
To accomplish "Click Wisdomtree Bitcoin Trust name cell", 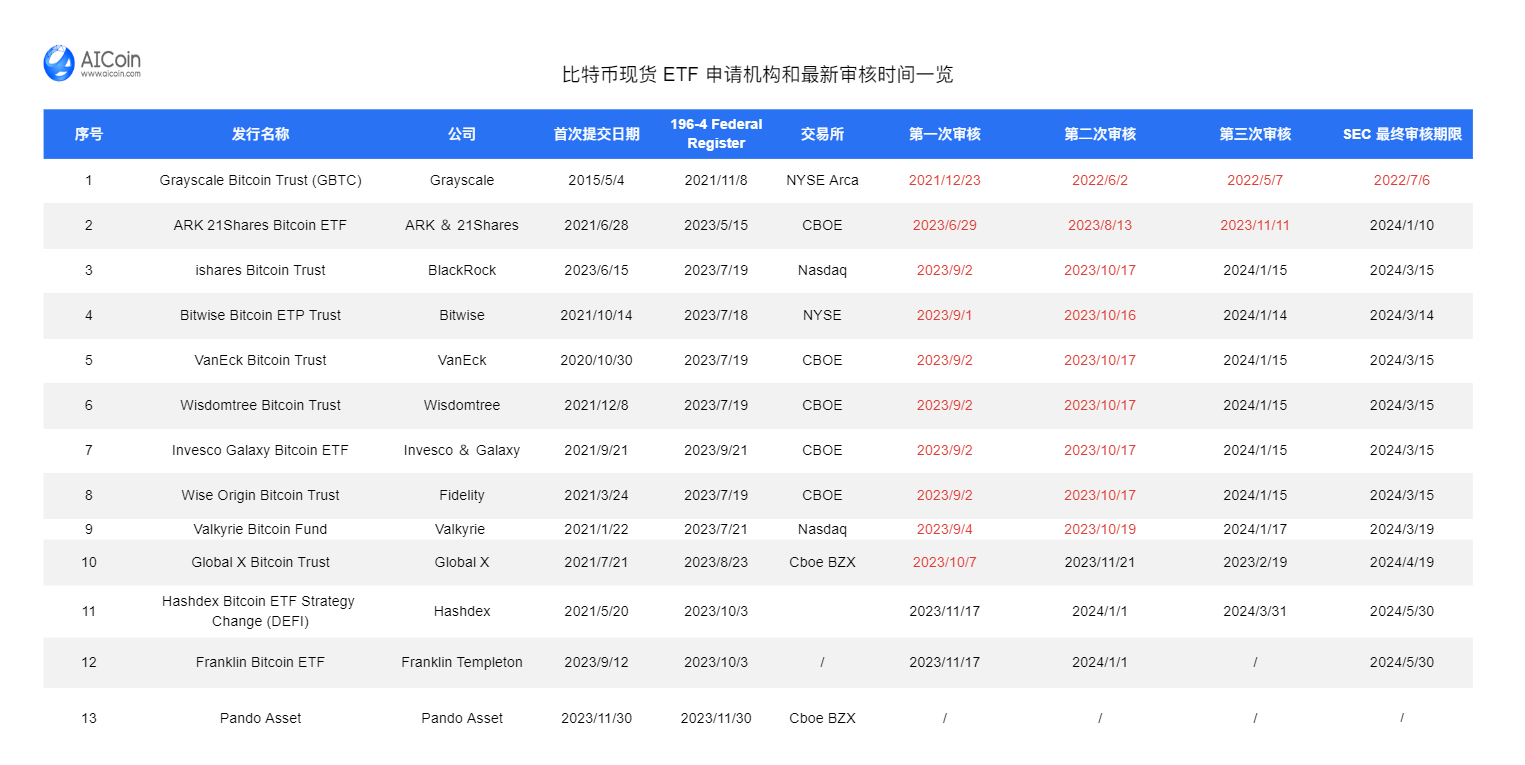I will coord(260,405).
